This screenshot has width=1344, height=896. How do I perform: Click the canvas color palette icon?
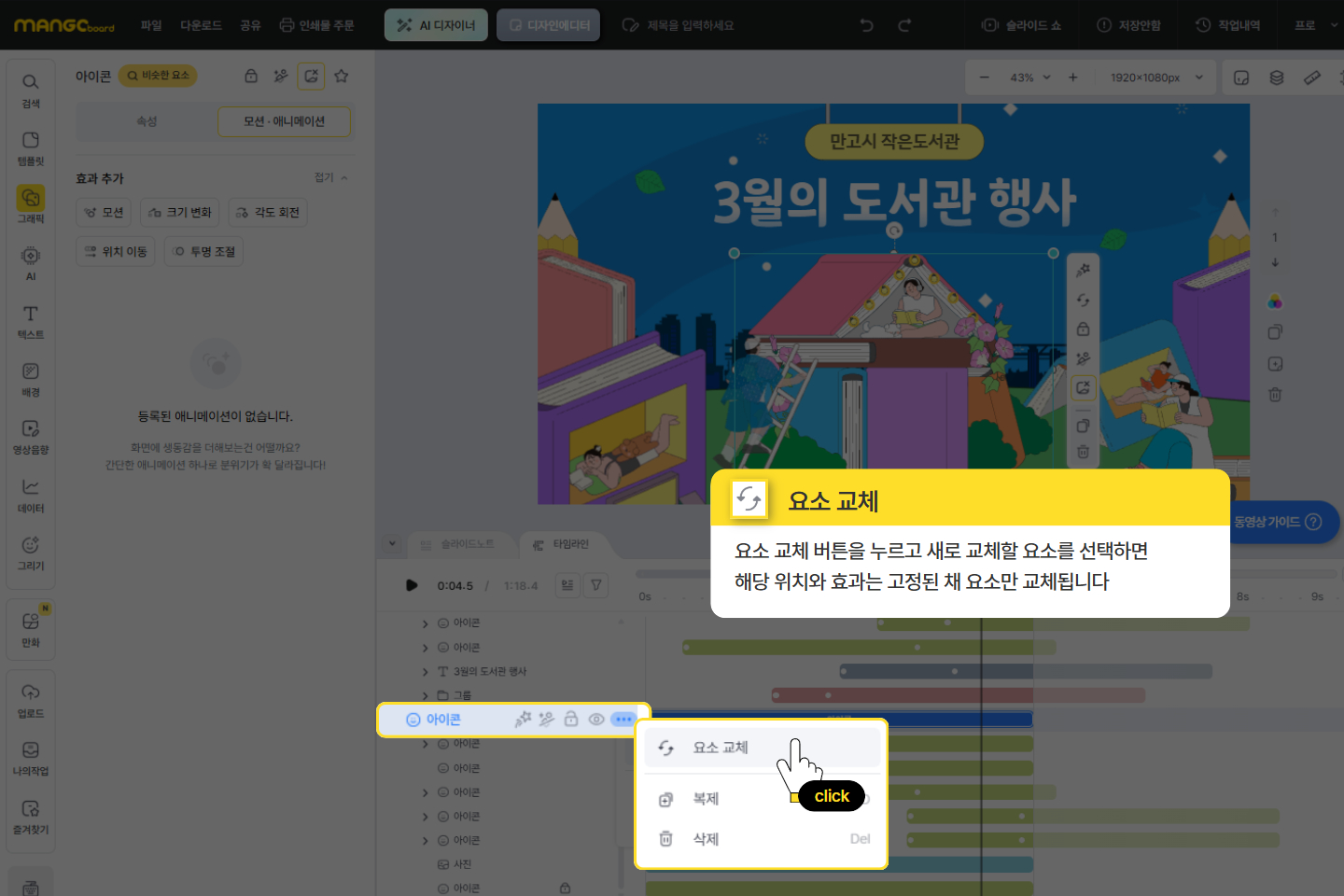(1275, 301)
